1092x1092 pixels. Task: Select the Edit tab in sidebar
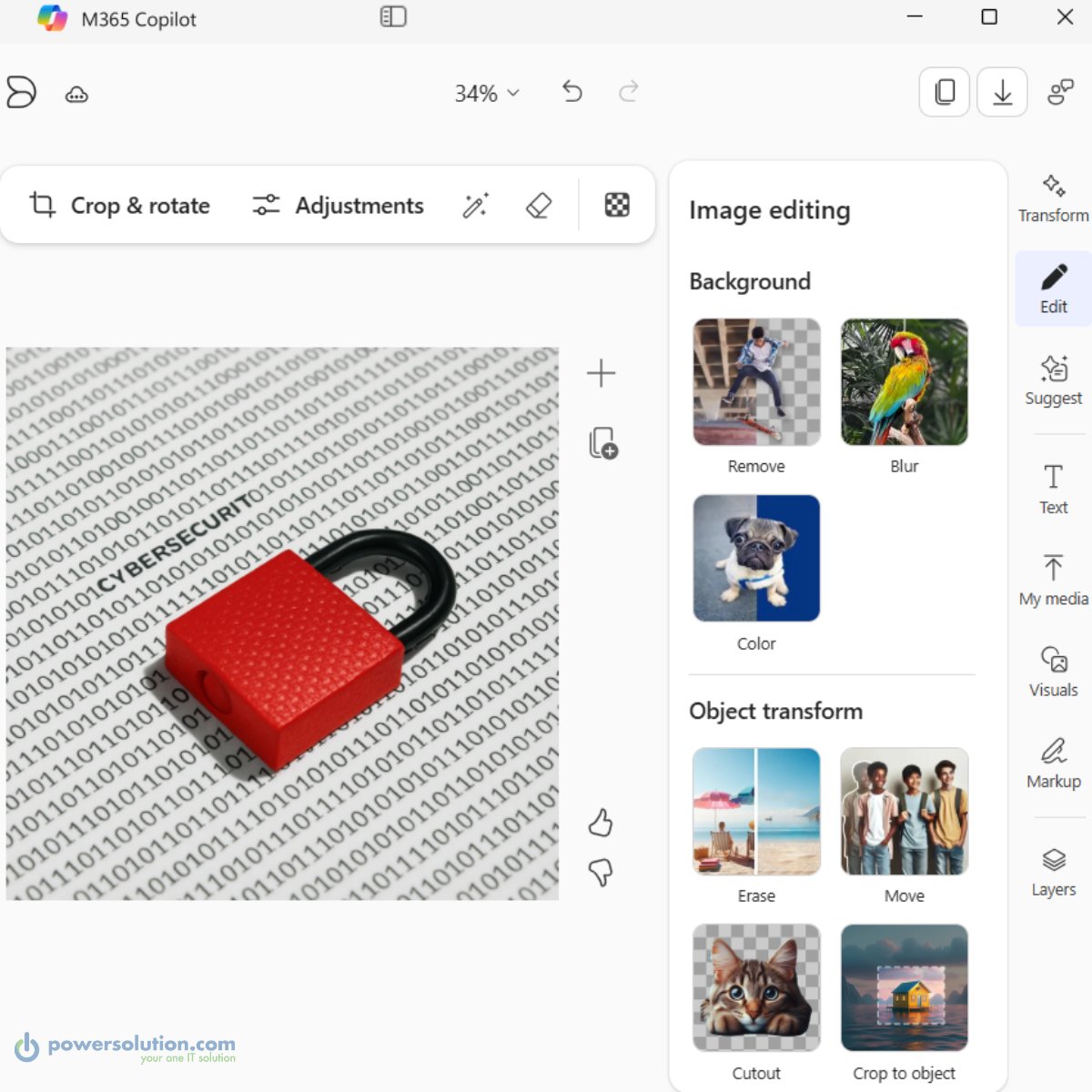point(1054,288)
